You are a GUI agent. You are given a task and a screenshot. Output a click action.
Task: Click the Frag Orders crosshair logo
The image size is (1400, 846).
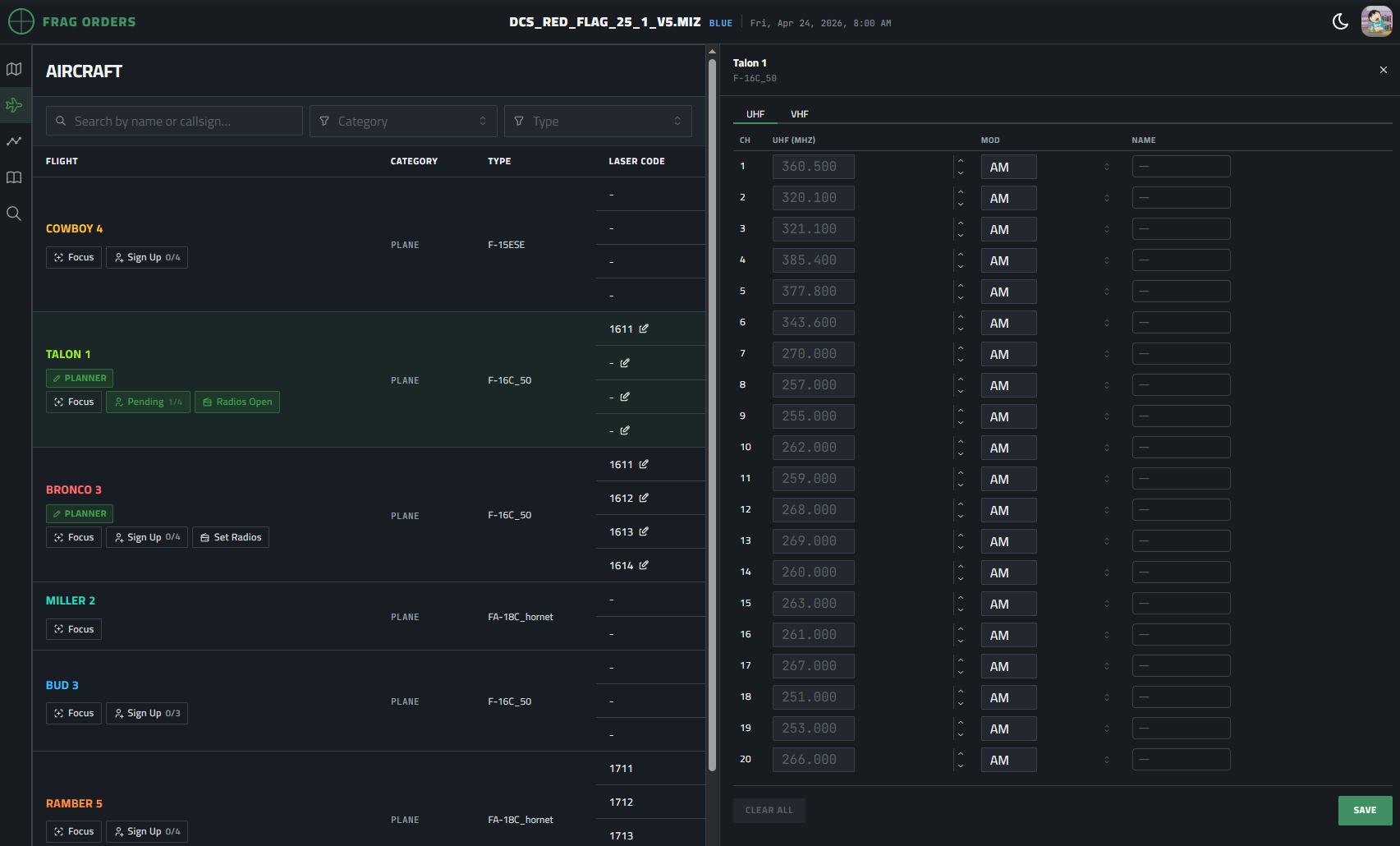21,21
